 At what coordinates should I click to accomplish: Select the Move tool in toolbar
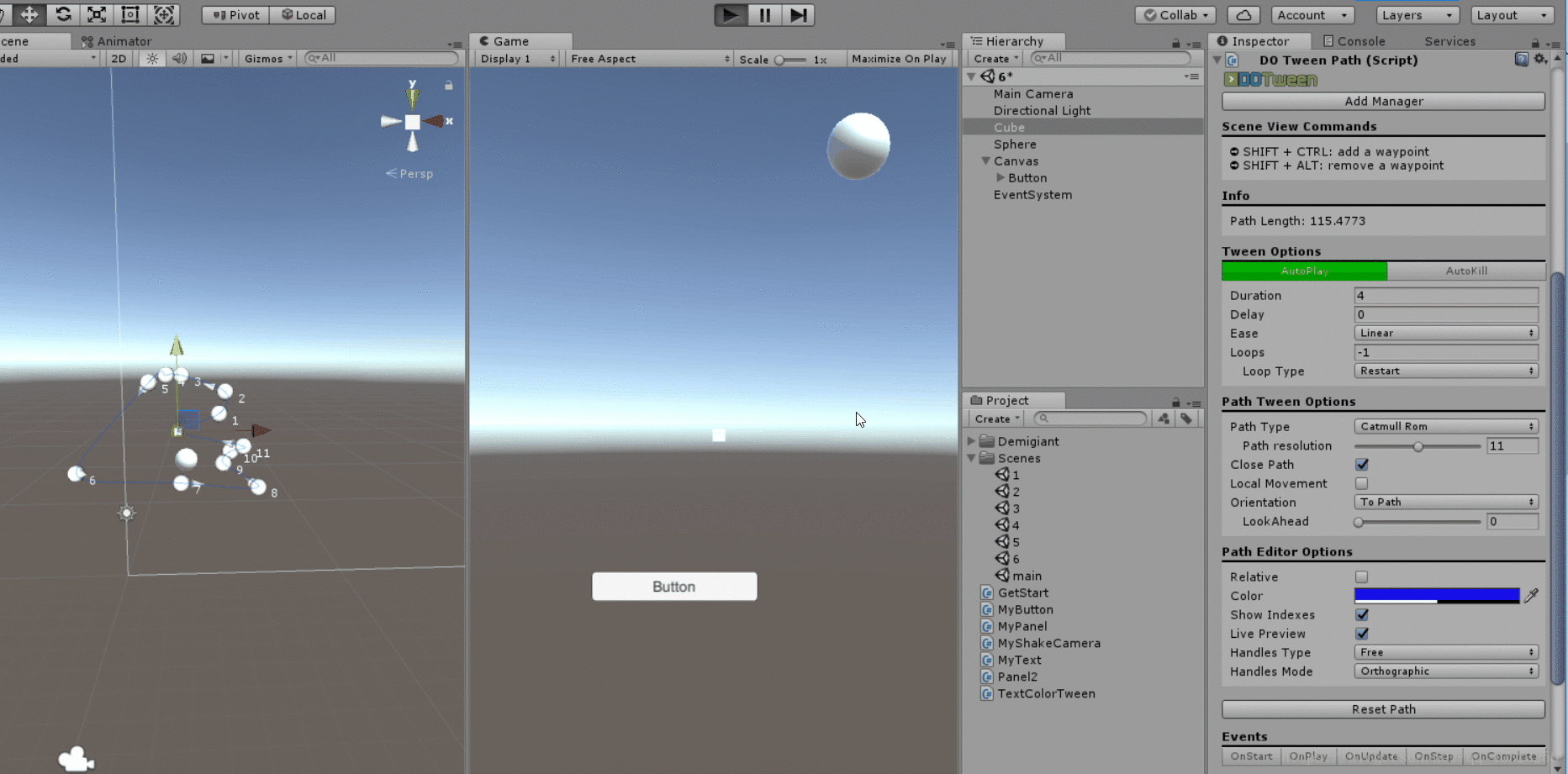pos(29,14)
